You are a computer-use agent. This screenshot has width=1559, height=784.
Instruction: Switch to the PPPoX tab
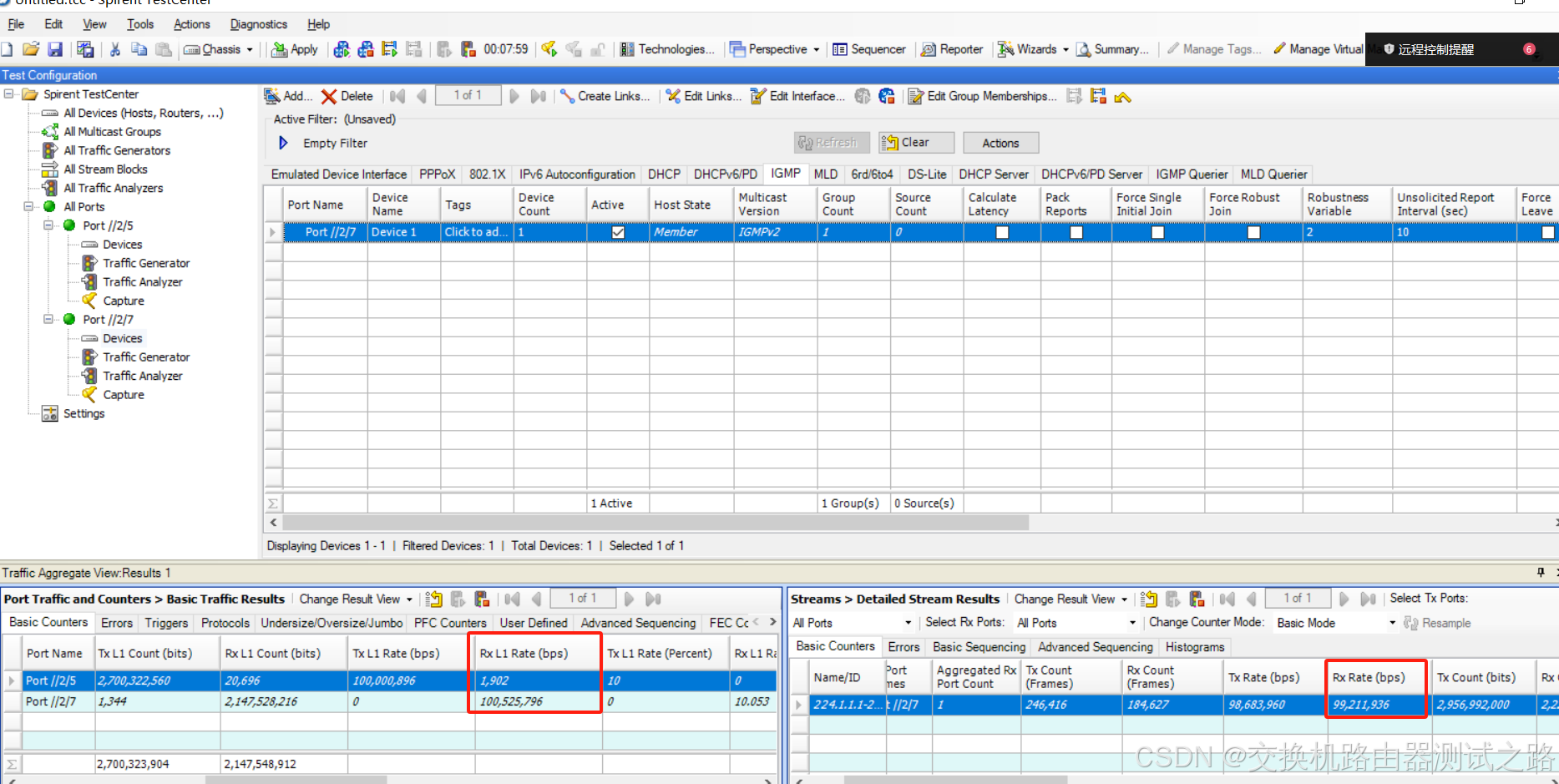point(438,174)
